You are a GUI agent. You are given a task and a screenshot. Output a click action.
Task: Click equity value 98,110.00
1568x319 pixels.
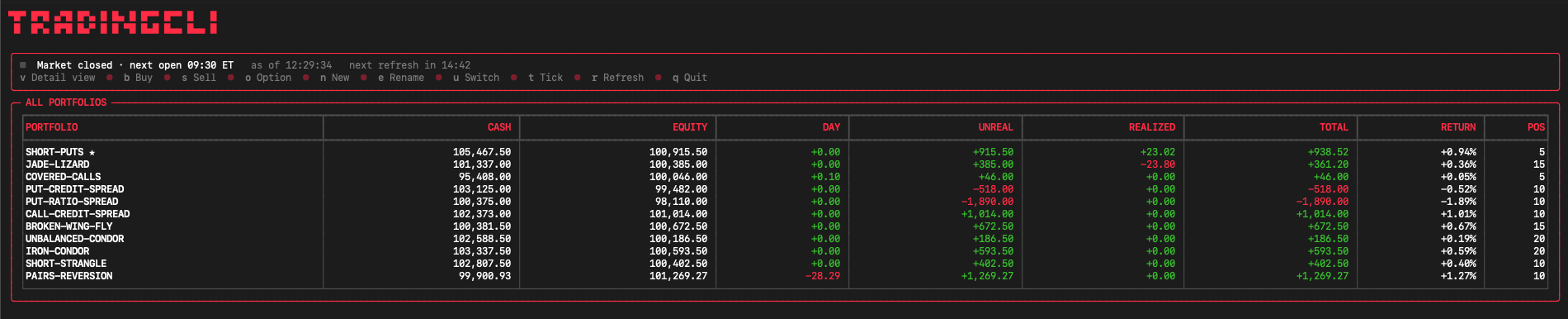pos(681,202)
